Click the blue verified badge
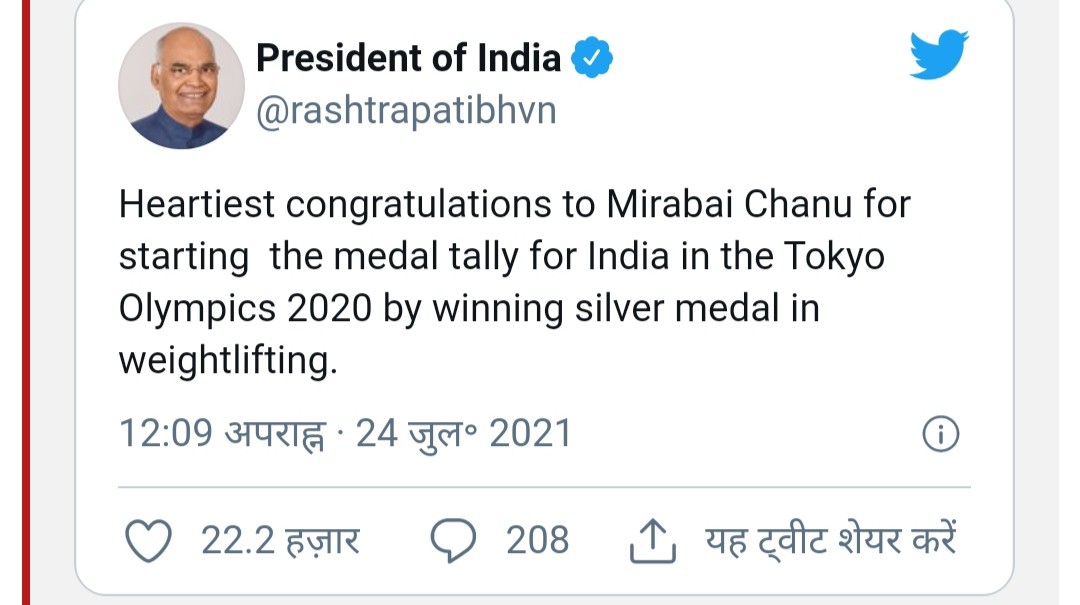The height and width of the screenshot is (605, 1080). 592,59
